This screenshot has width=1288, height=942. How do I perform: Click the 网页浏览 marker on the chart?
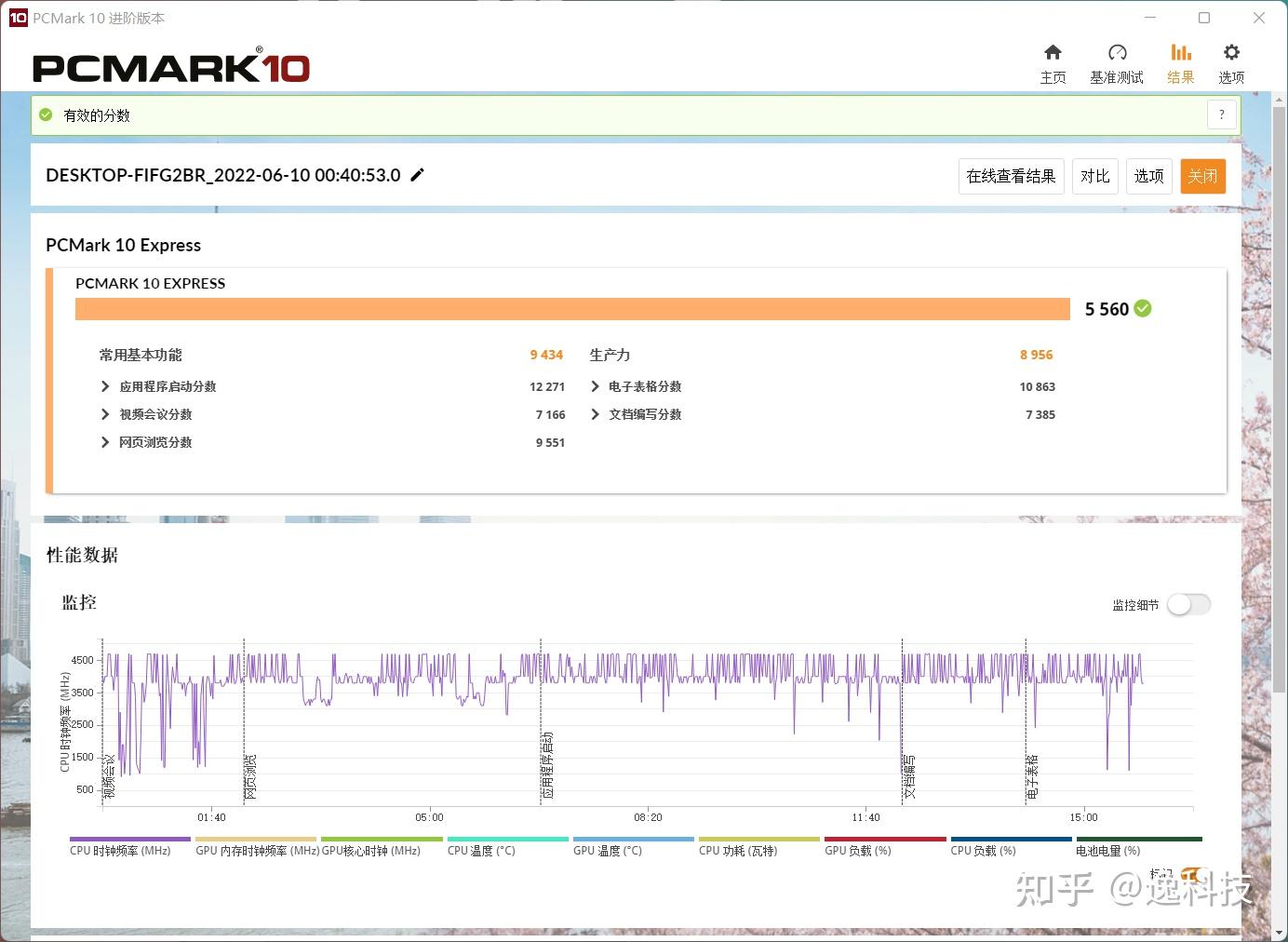(x=250, y=776)
